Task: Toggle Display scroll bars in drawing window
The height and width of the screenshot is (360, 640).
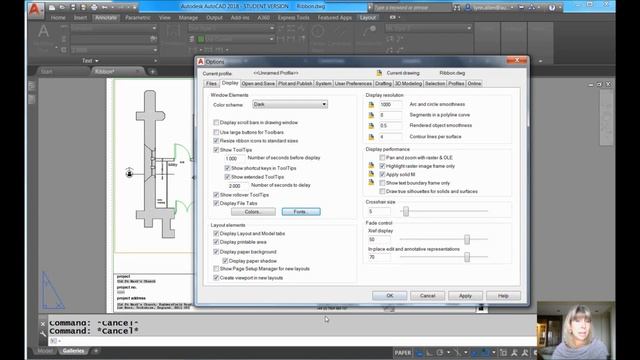Action: (x=216, y=122)
